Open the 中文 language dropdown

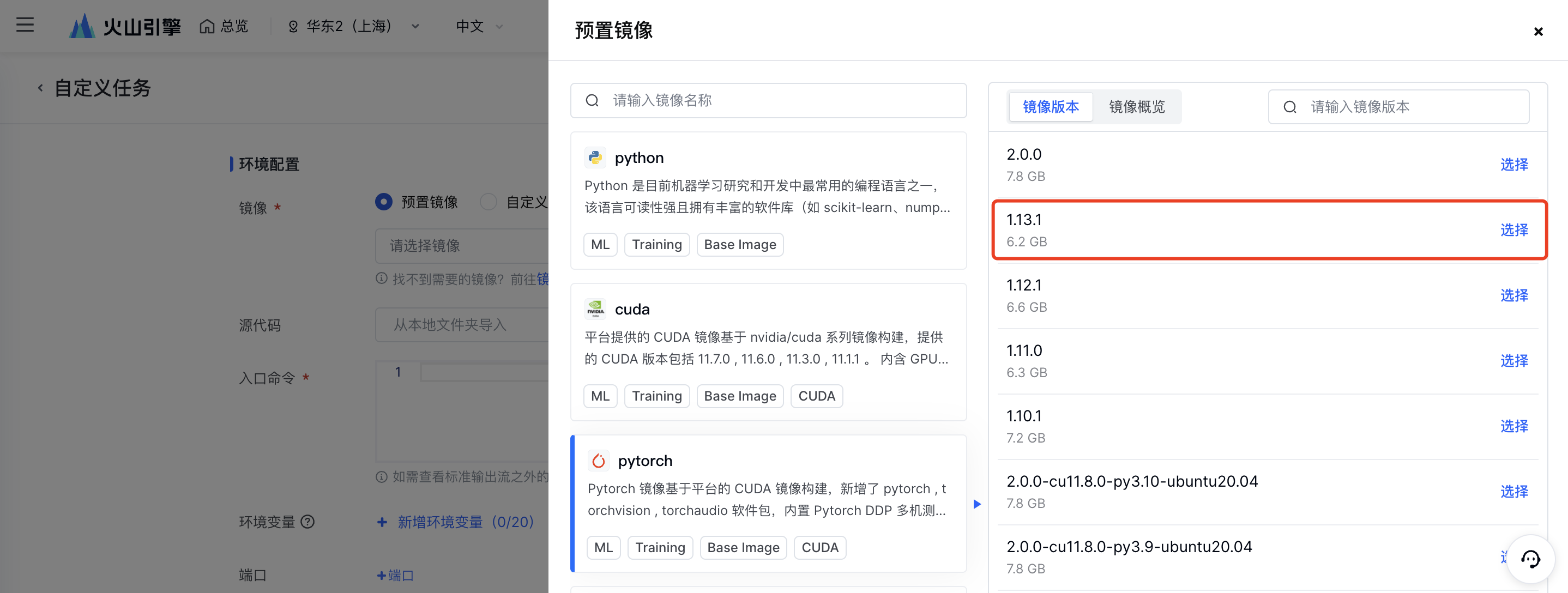point(480,26)
